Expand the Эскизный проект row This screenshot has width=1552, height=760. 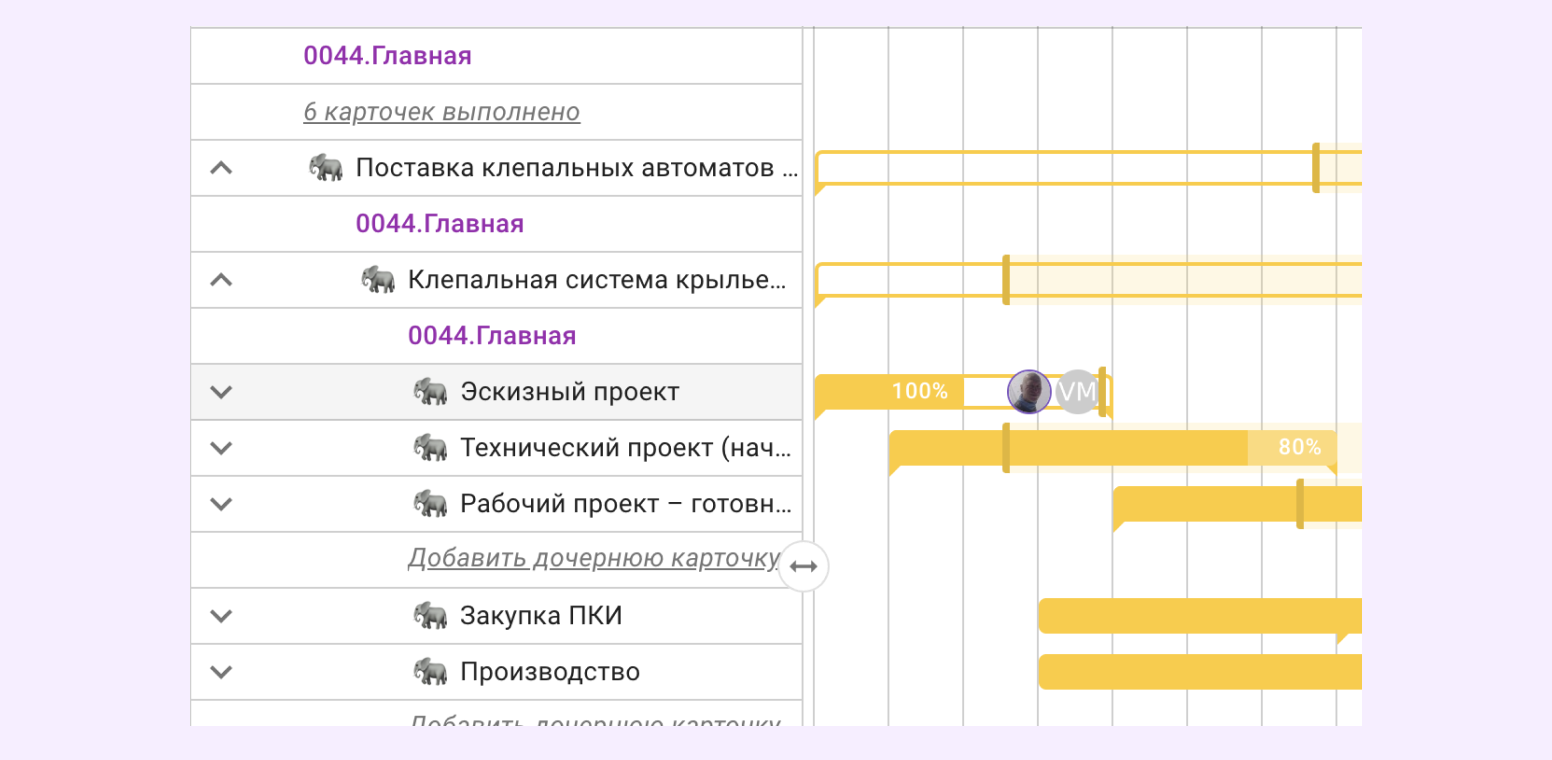coord(221,392)
